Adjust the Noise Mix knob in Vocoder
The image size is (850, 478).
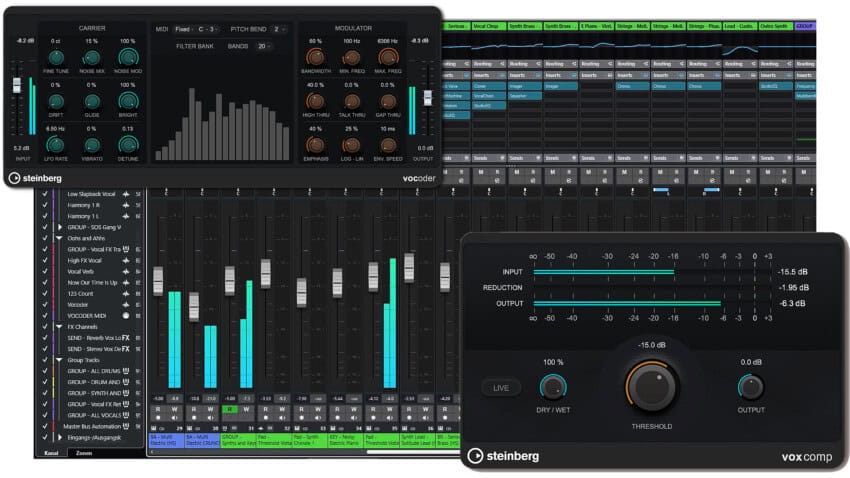[x=92, y=57]
